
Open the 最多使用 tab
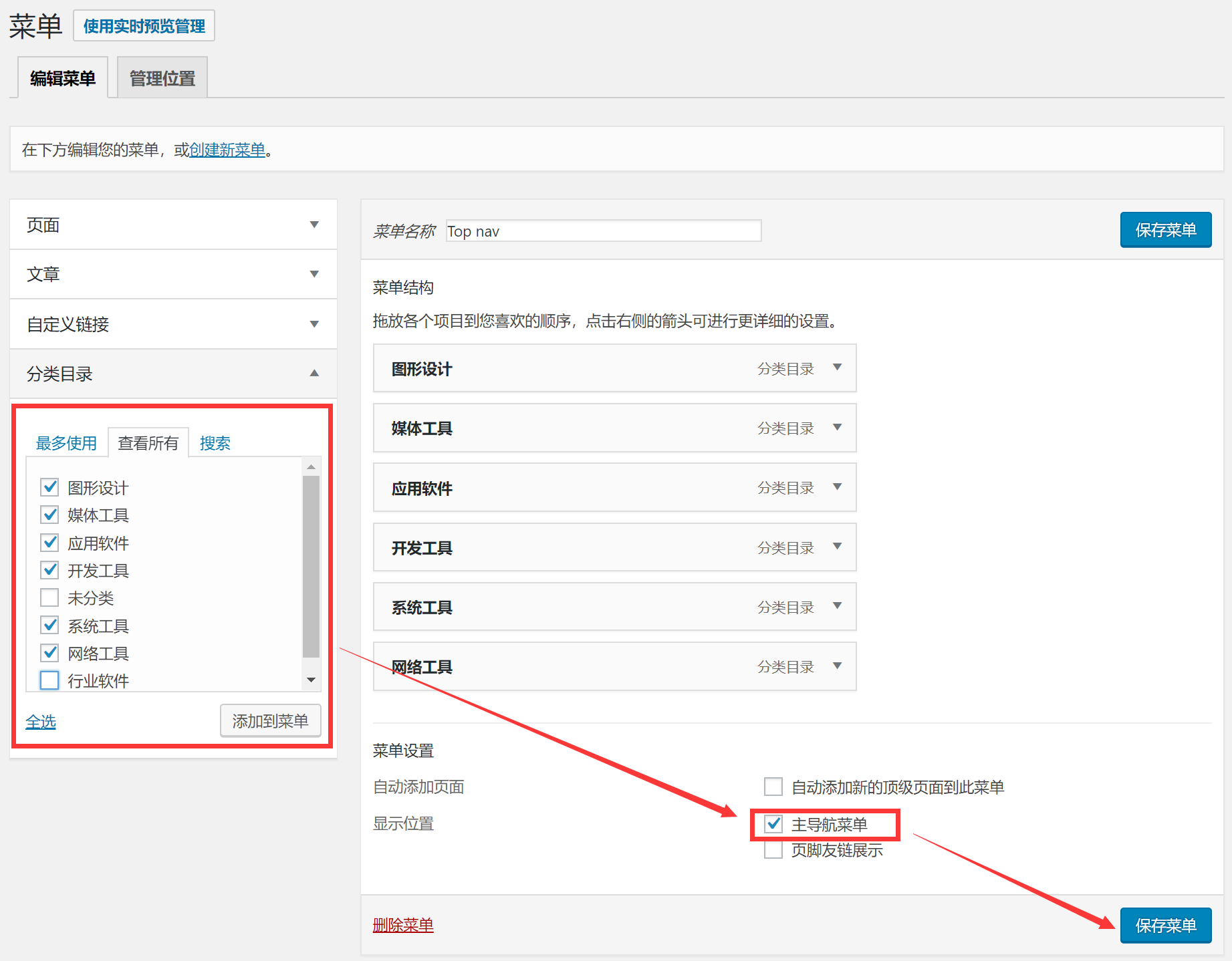(66, 442)
